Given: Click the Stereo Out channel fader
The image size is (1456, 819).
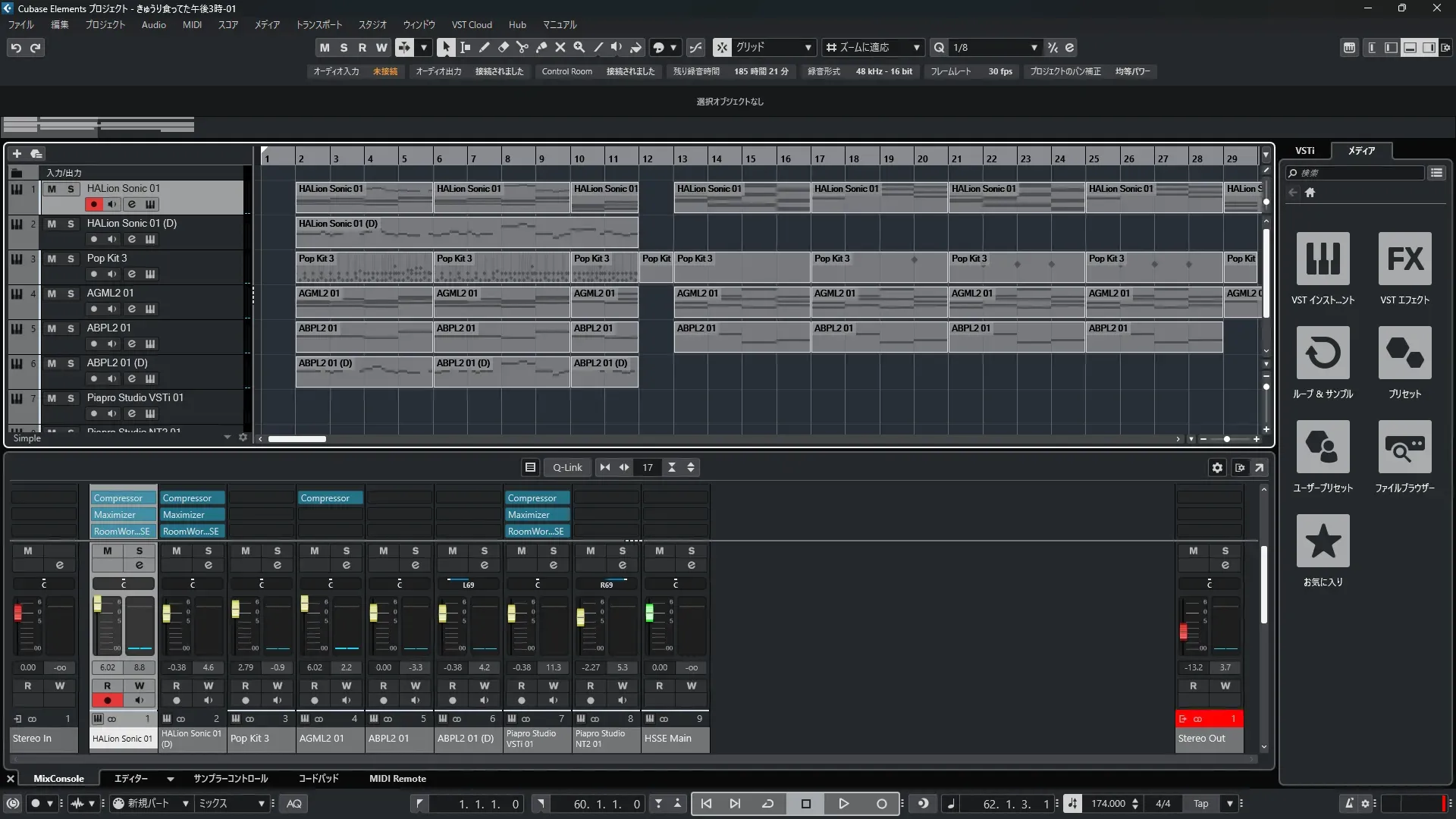Looking at the screenshot, I should (x=1183, y=632).
